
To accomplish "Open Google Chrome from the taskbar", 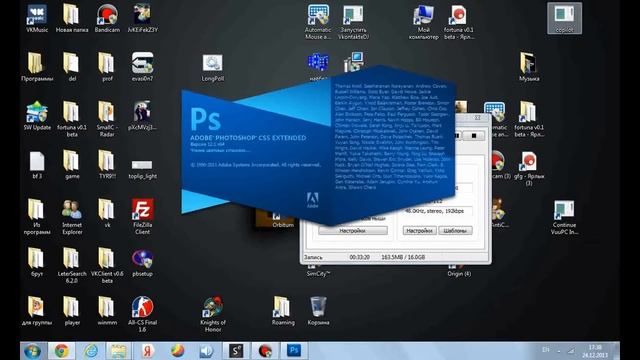I will coord(62,351).
